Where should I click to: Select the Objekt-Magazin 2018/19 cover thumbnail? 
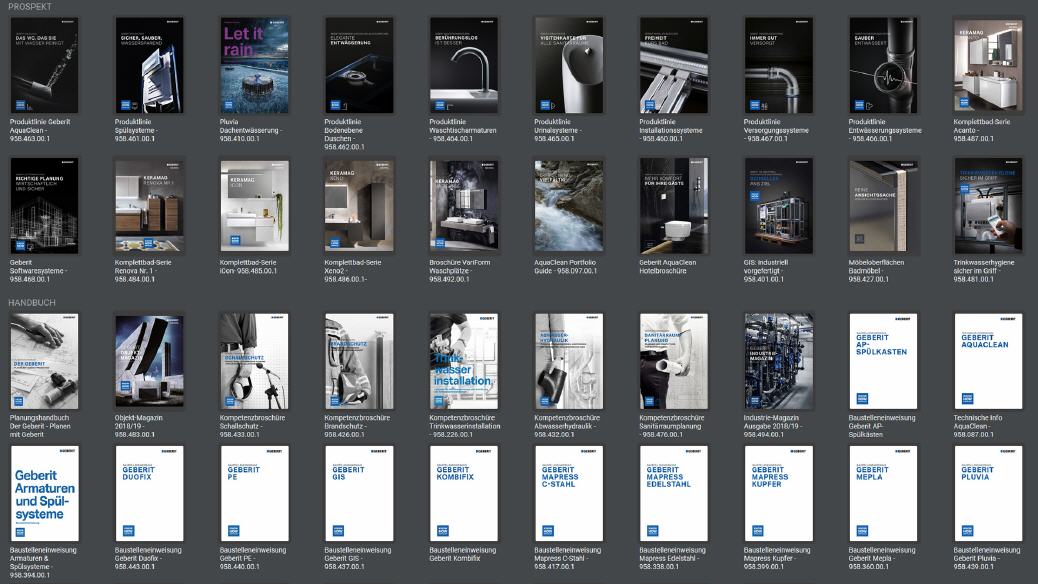tap(149, 362)
